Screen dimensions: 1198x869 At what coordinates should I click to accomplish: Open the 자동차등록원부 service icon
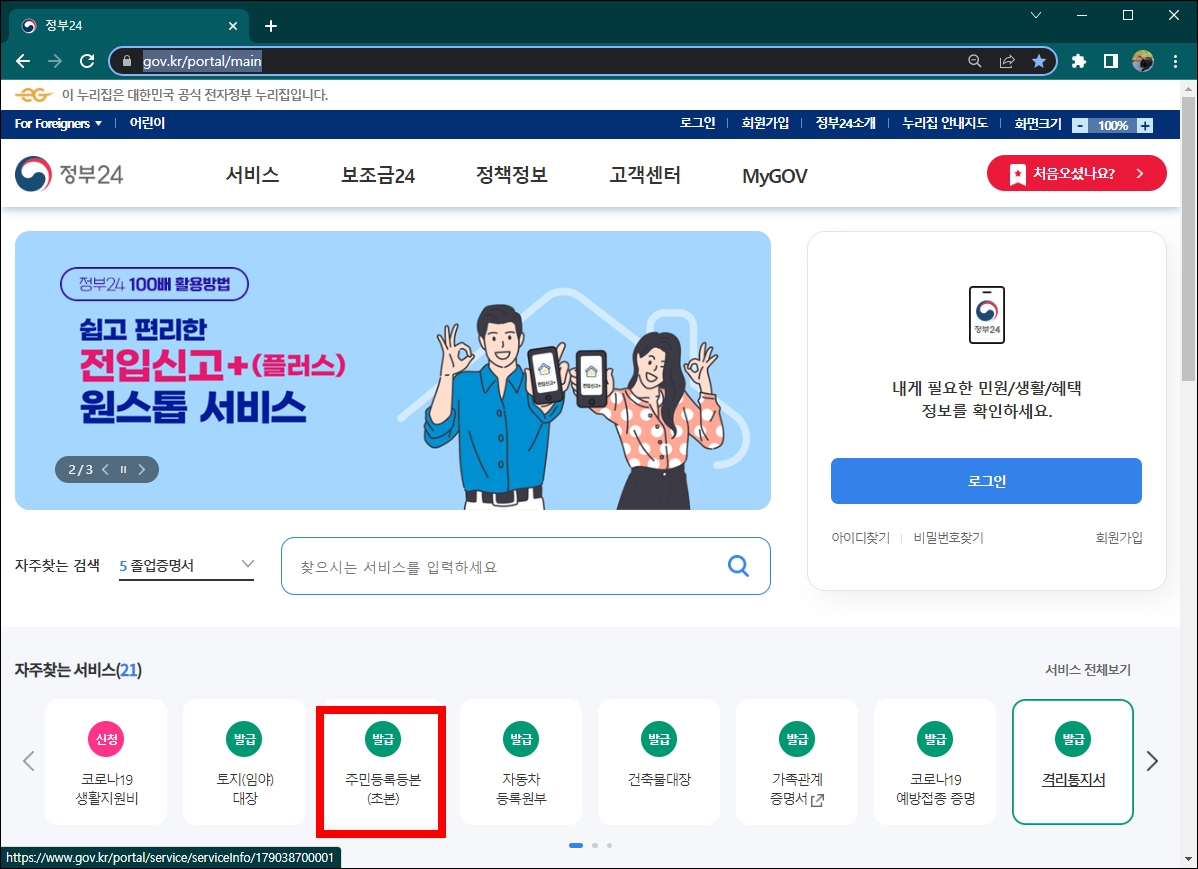pos(520,762)
